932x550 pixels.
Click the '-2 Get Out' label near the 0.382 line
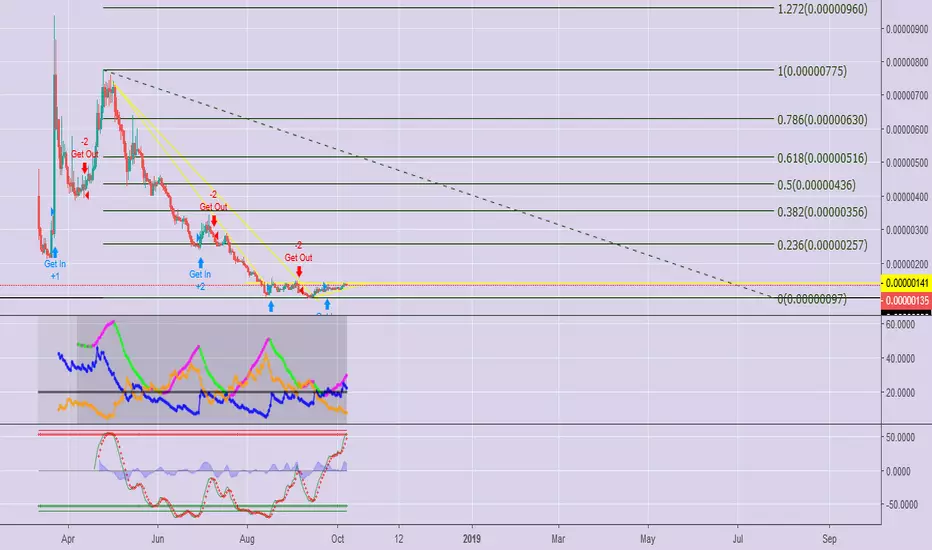pos(213,201)
